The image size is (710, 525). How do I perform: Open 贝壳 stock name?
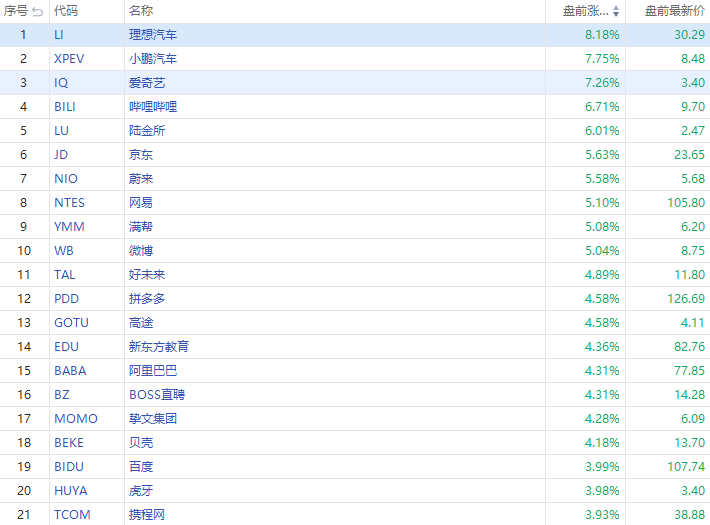[x=141, y=443]
